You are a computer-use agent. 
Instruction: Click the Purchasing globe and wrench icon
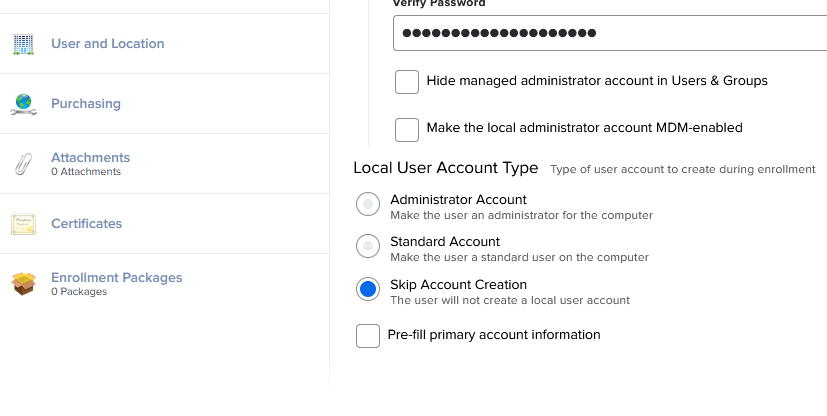pos(23,104)
